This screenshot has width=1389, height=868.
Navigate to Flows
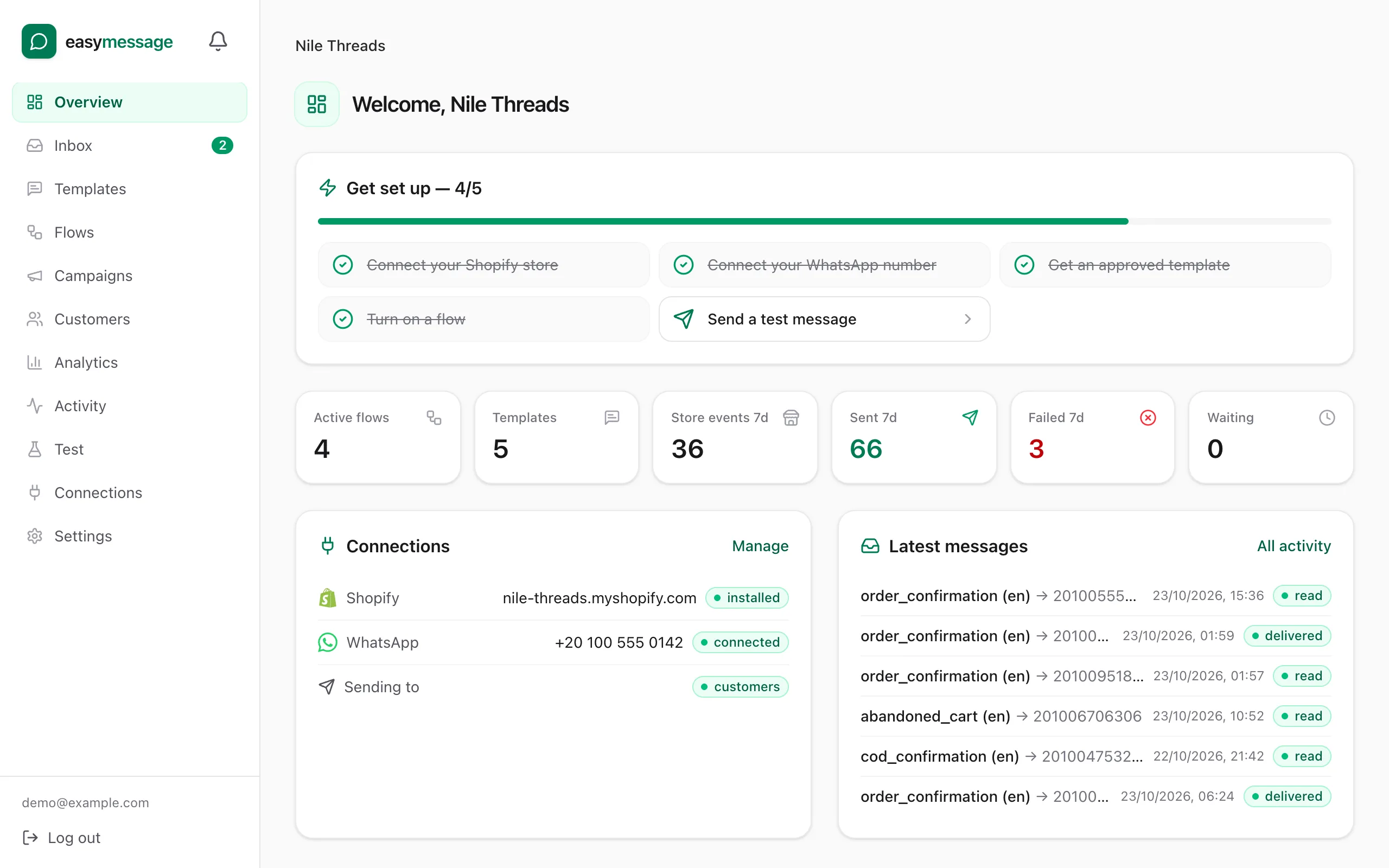coord(130,233)
